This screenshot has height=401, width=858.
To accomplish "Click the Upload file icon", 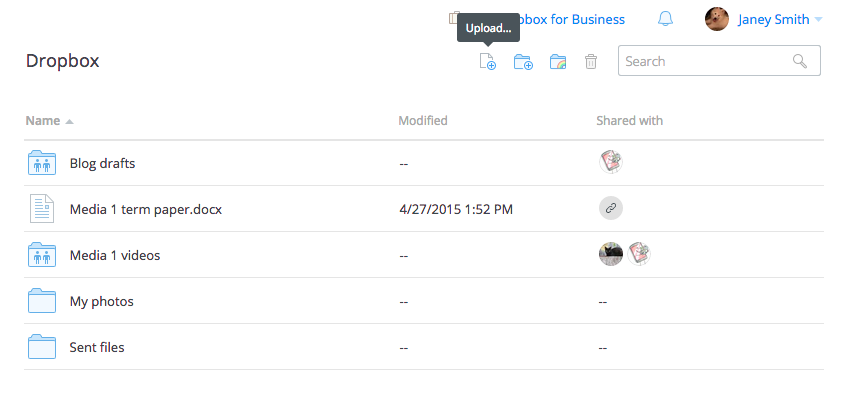I will pyautogui.click(x=488, y=62).
